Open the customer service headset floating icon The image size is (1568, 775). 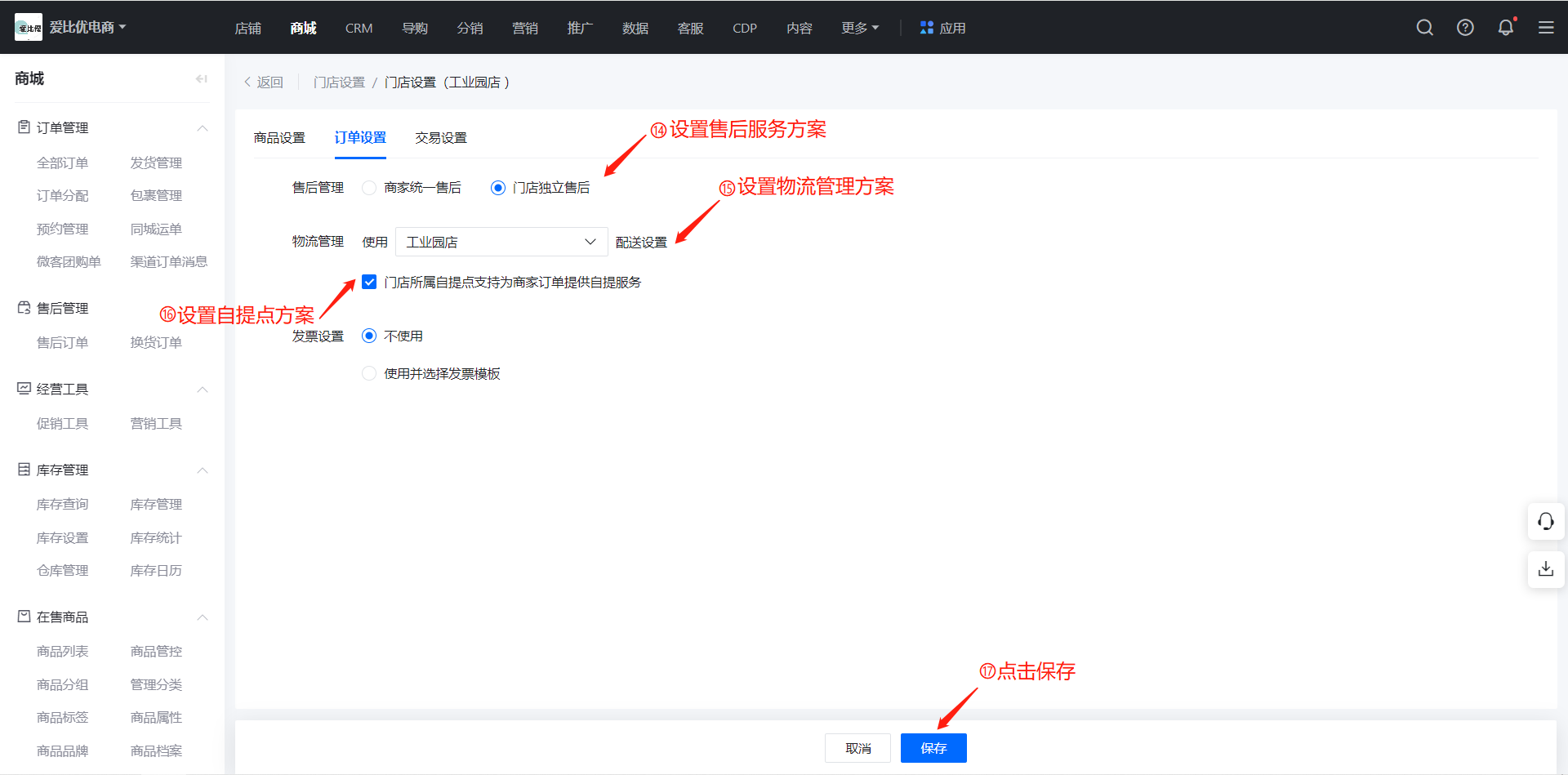[1546, 521]
